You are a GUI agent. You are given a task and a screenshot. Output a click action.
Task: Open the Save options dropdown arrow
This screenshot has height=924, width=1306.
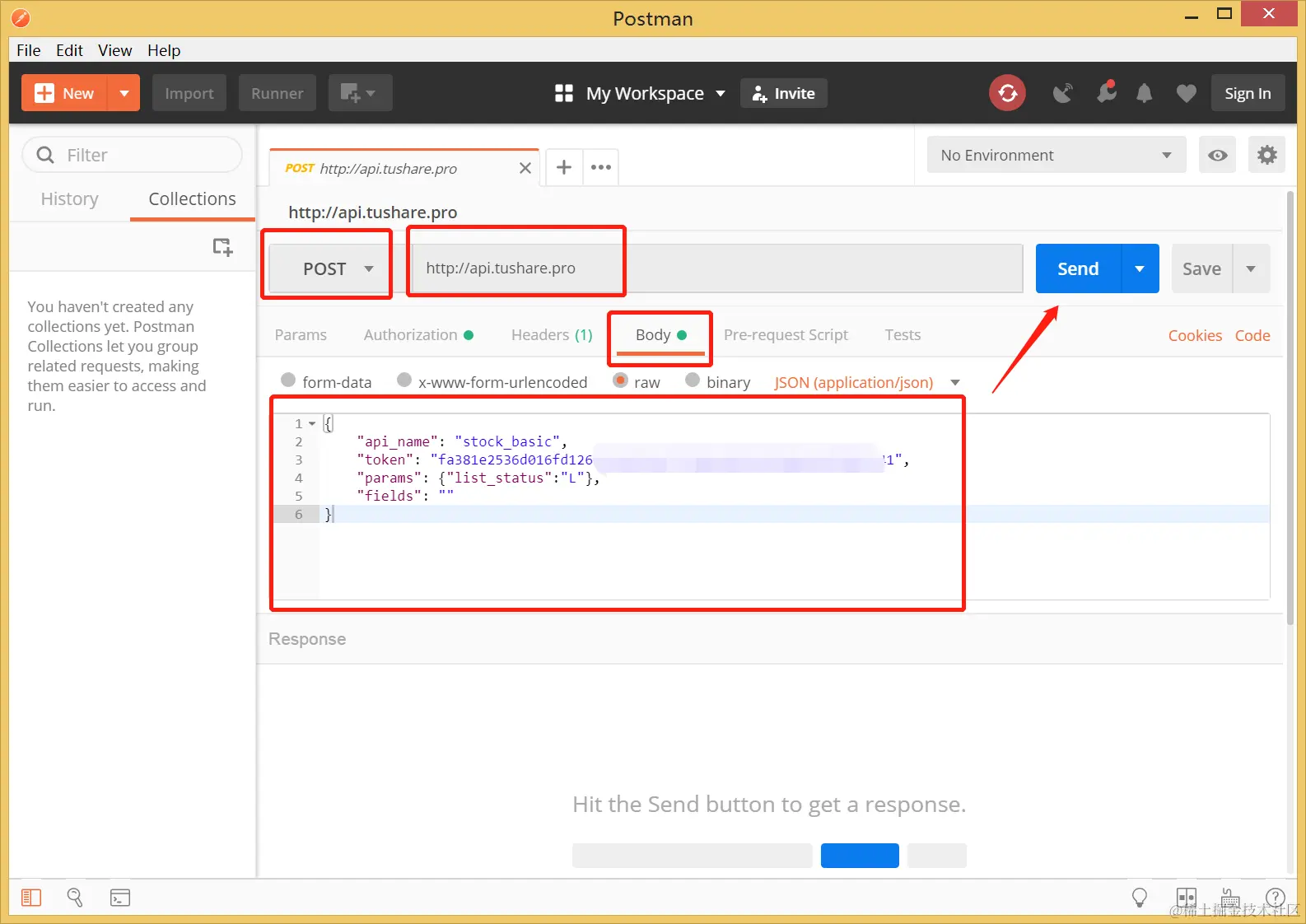1251,268
